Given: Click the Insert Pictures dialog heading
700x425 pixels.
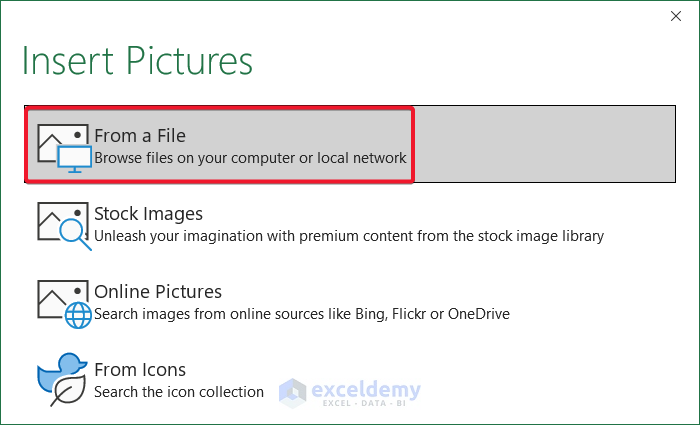Looking at the screenshot, I should point(137,60).
